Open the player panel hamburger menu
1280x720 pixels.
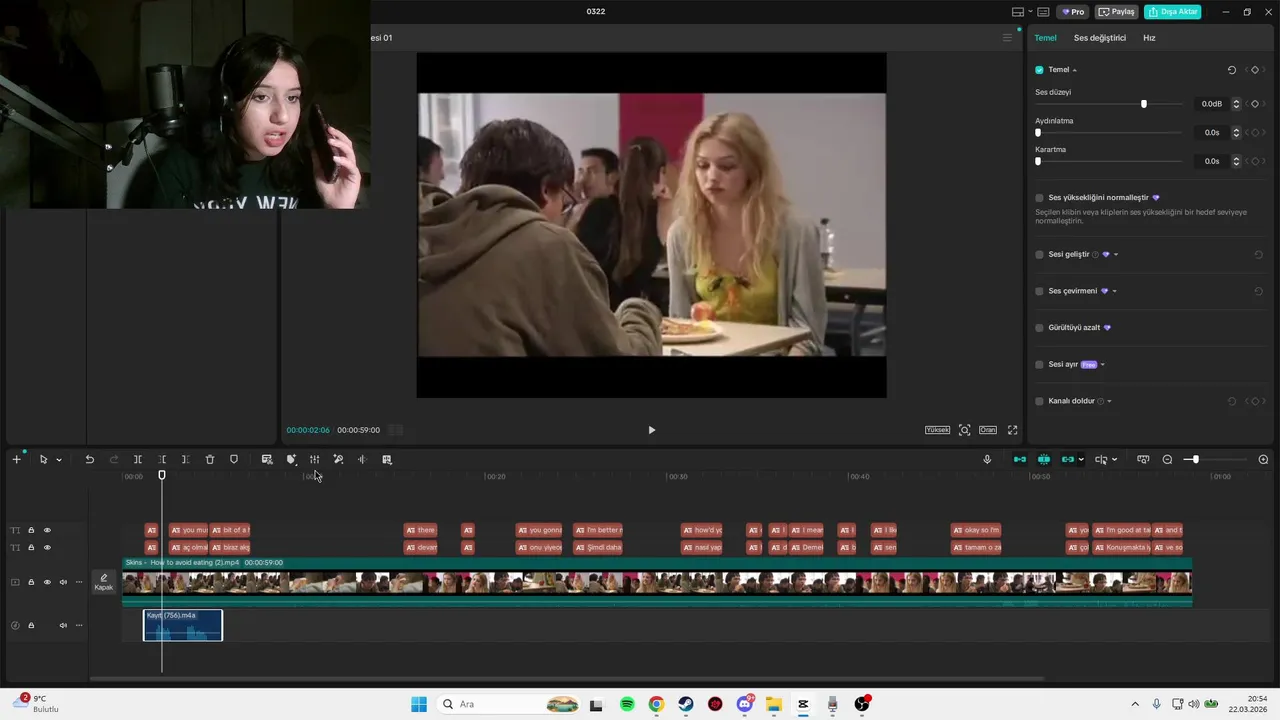click(1007, 38)
